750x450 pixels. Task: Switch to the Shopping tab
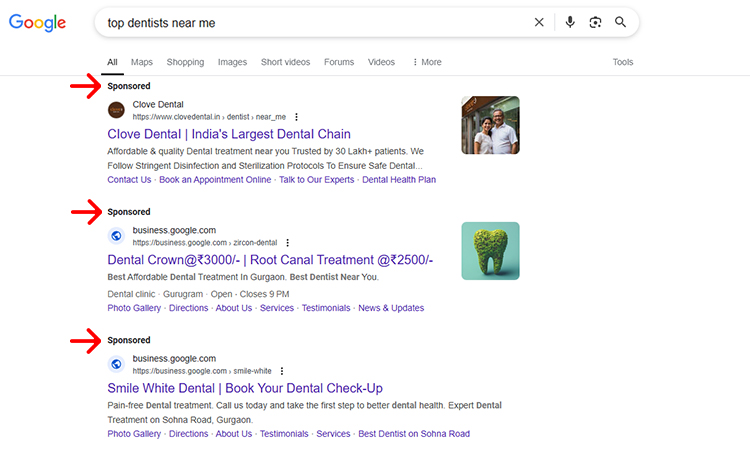[185, 62]
